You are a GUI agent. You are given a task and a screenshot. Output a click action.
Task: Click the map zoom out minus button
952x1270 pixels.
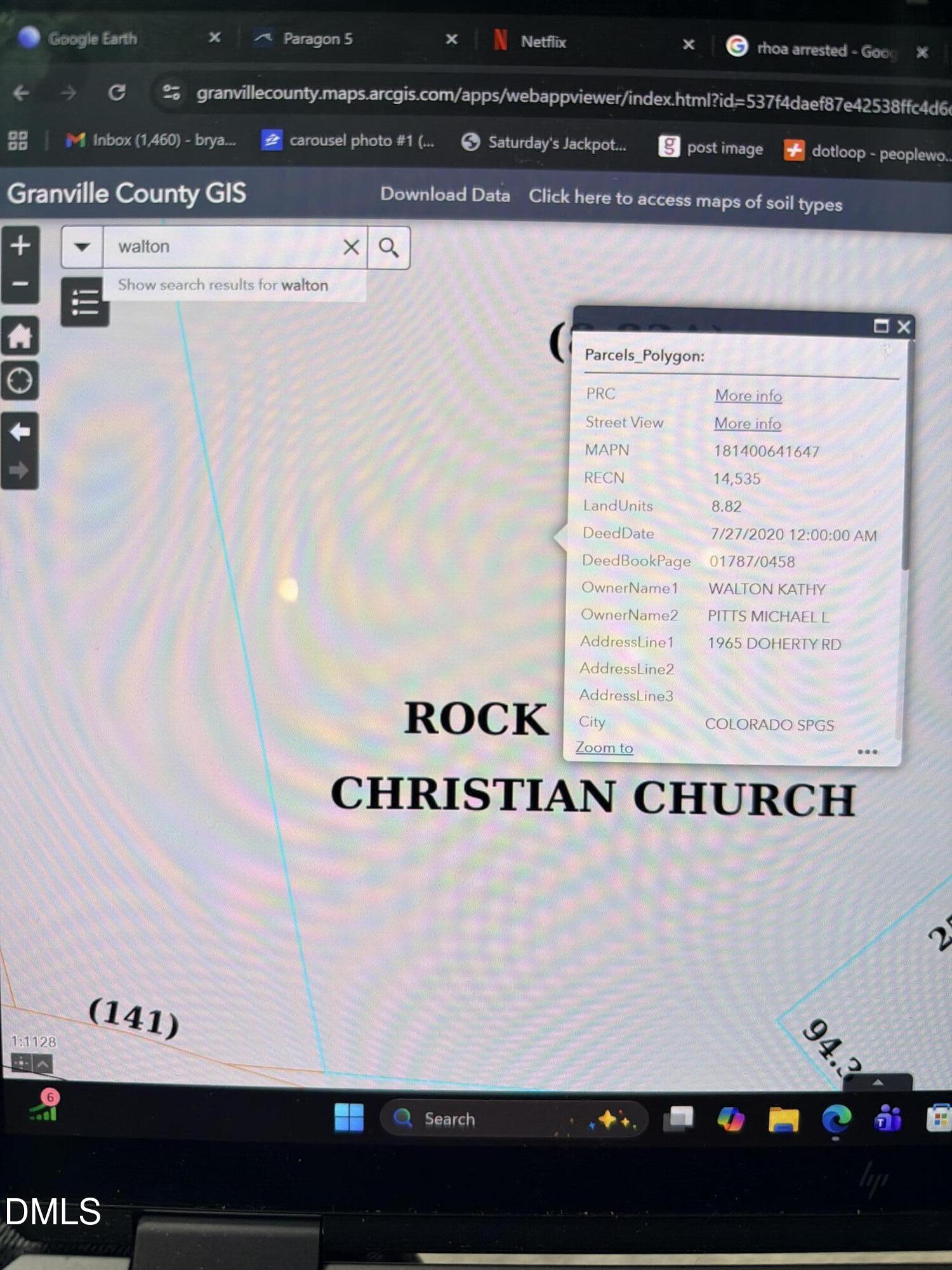click(x=20, y=284)
